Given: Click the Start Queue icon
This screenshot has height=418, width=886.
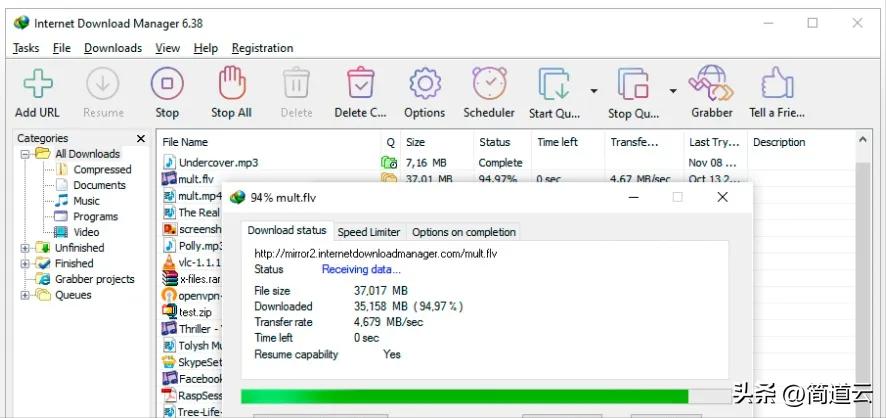Looking at the screenshot, I should 554,84.
